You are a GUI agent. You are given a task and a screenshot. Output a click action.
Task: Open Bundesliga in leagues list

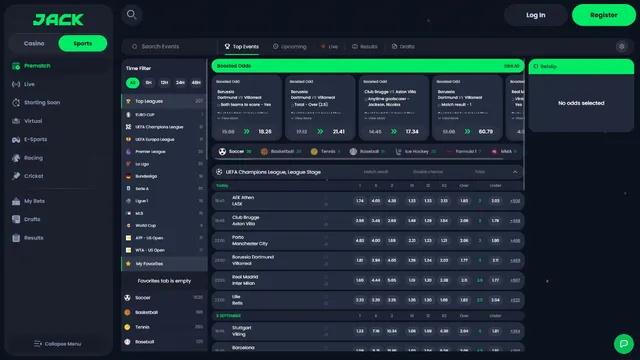(x=164, y=176)
